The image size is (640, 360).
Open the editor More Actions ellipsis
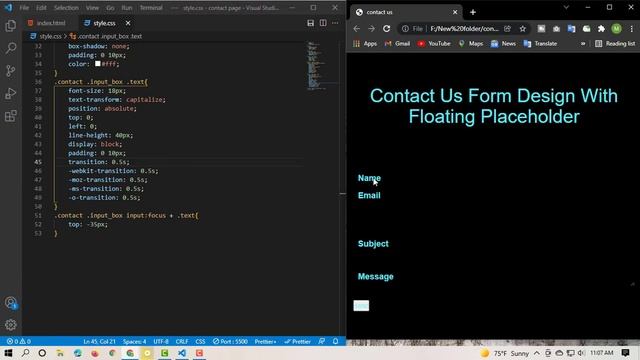[335, 23]
